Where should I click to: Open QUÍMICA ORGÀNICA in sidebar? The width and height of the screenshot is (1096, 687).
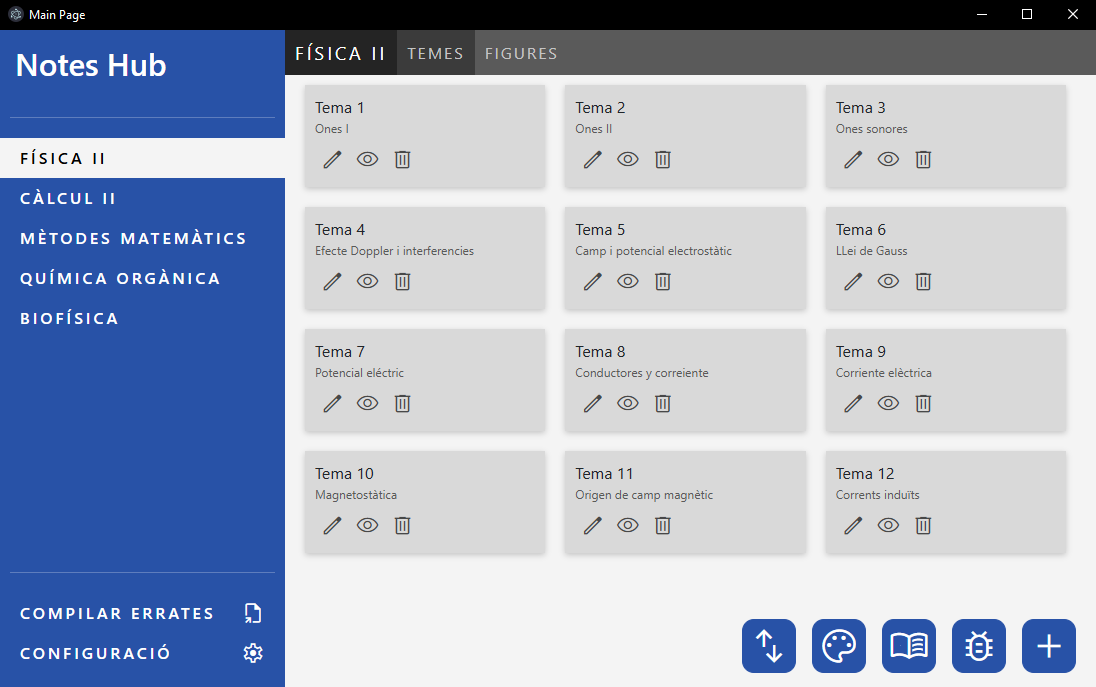143,278
